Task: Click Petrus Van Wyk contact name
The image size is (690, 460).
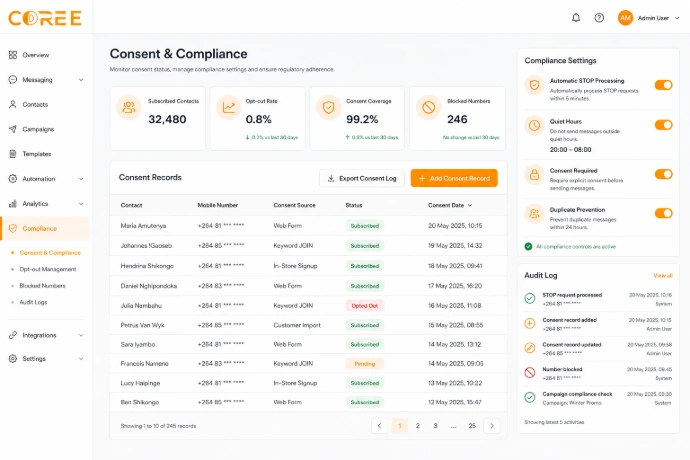Action: click(x=142, y=325)
